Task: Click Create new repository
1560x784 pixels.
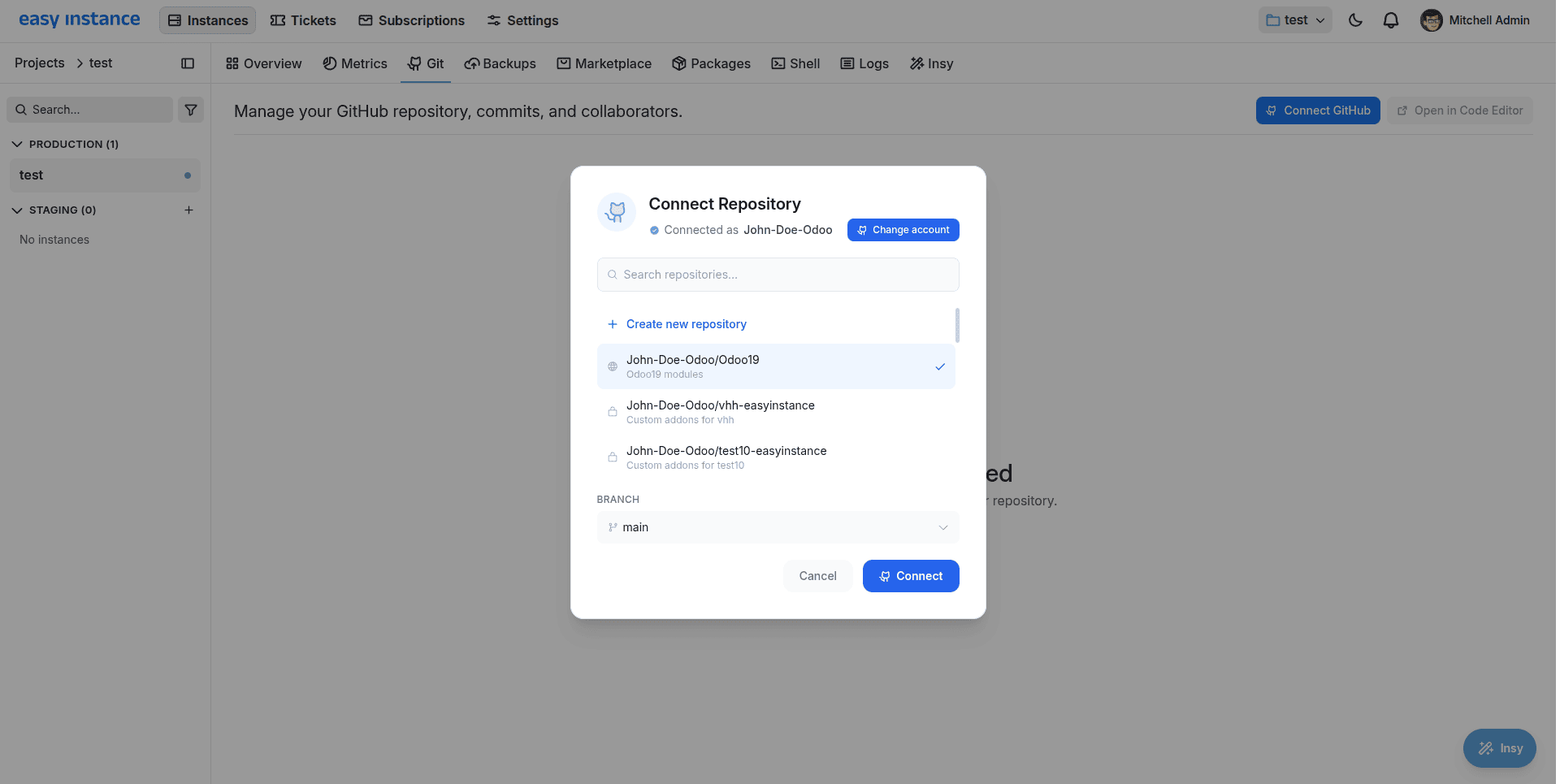Action: click(686, 324)
